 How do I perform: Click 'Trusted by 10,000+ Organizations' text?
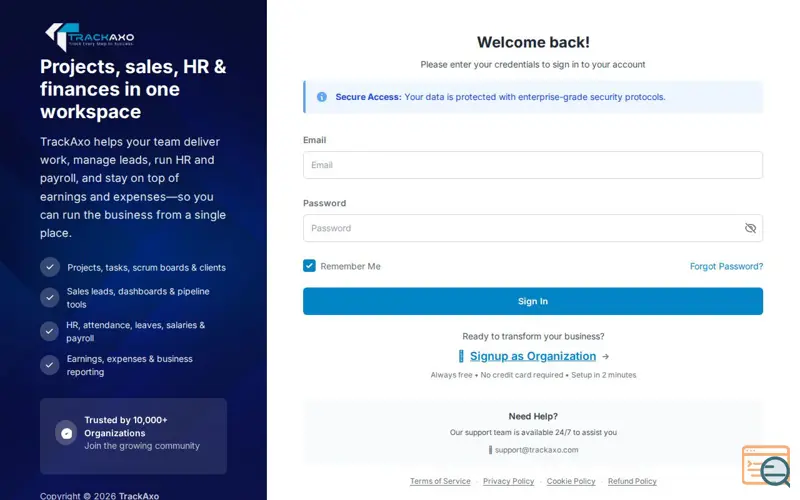pyautogui.click(x=126, y=427)
